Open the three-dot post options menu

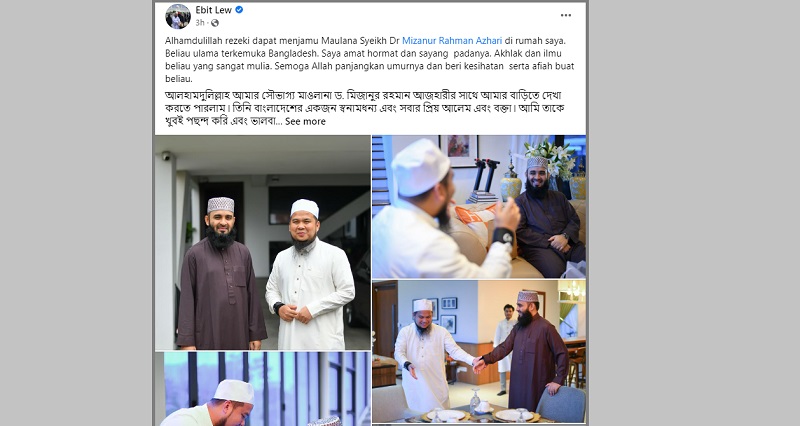[566, 15]
